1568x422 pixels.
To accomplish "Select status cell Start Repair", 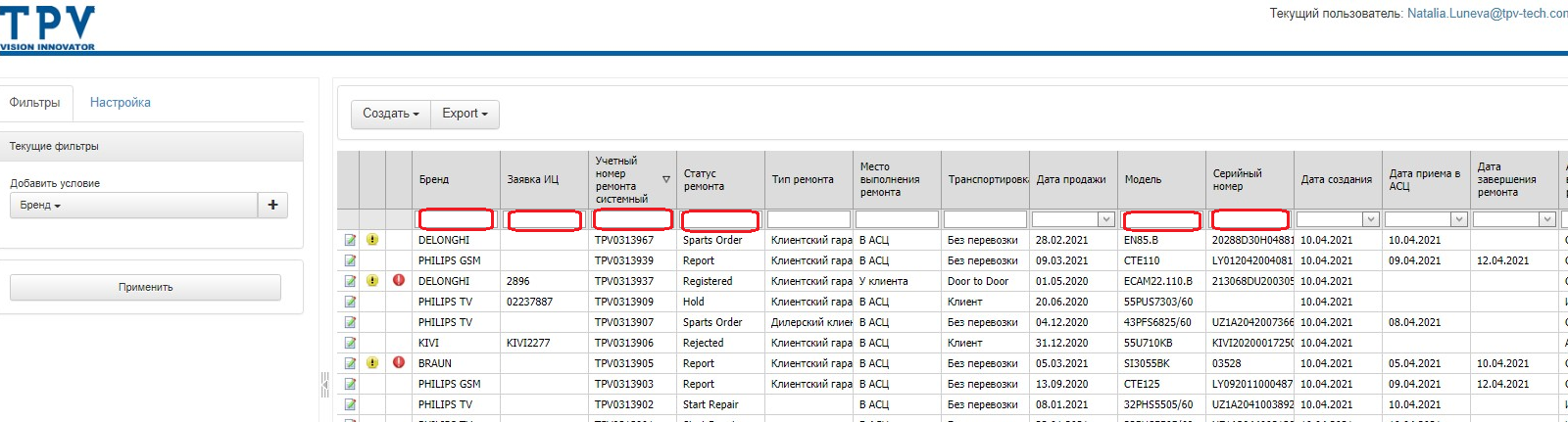I will coord(720,404).
